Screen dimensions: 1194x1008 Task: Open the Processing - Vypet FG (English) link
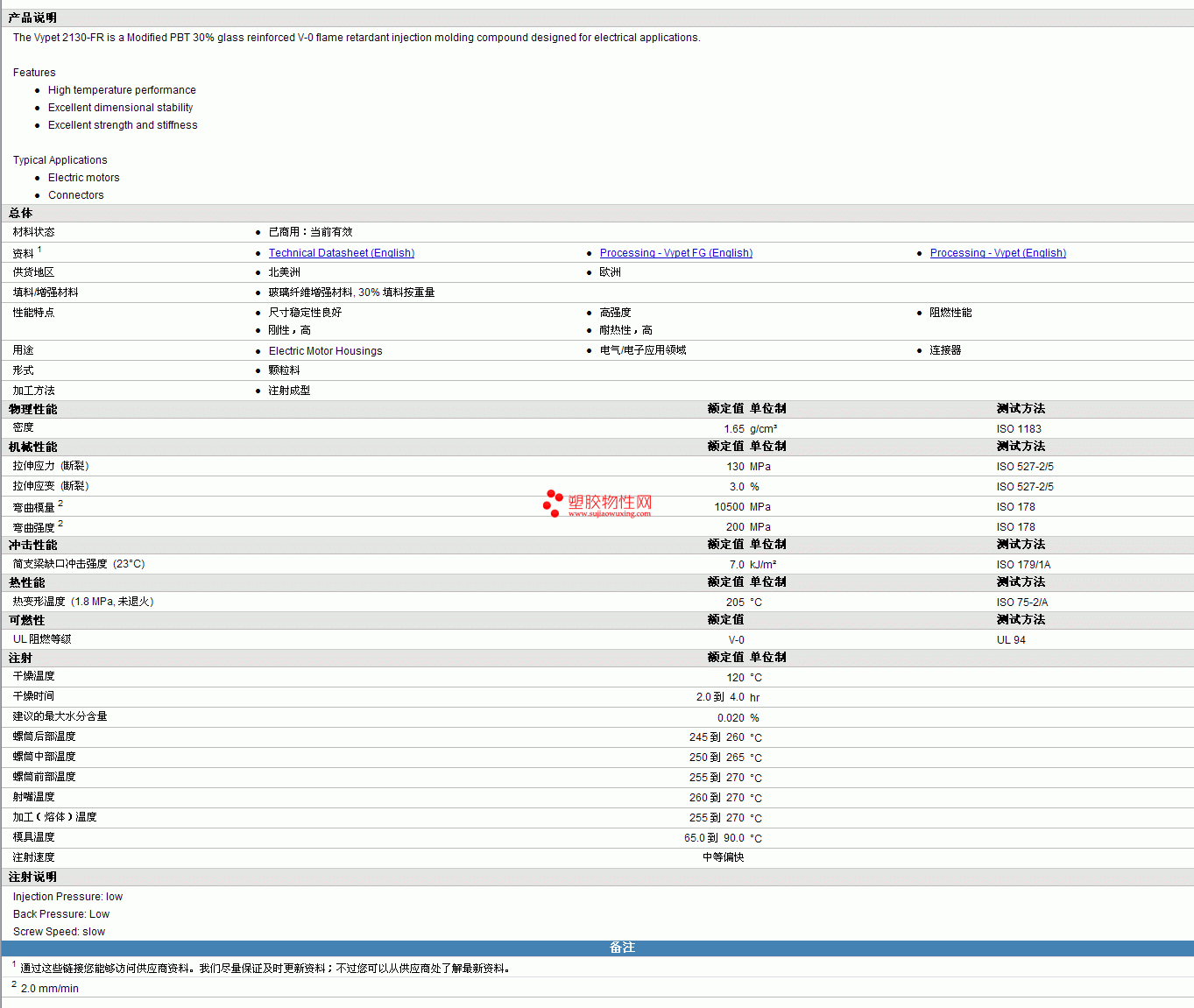[x=675, y=253]
